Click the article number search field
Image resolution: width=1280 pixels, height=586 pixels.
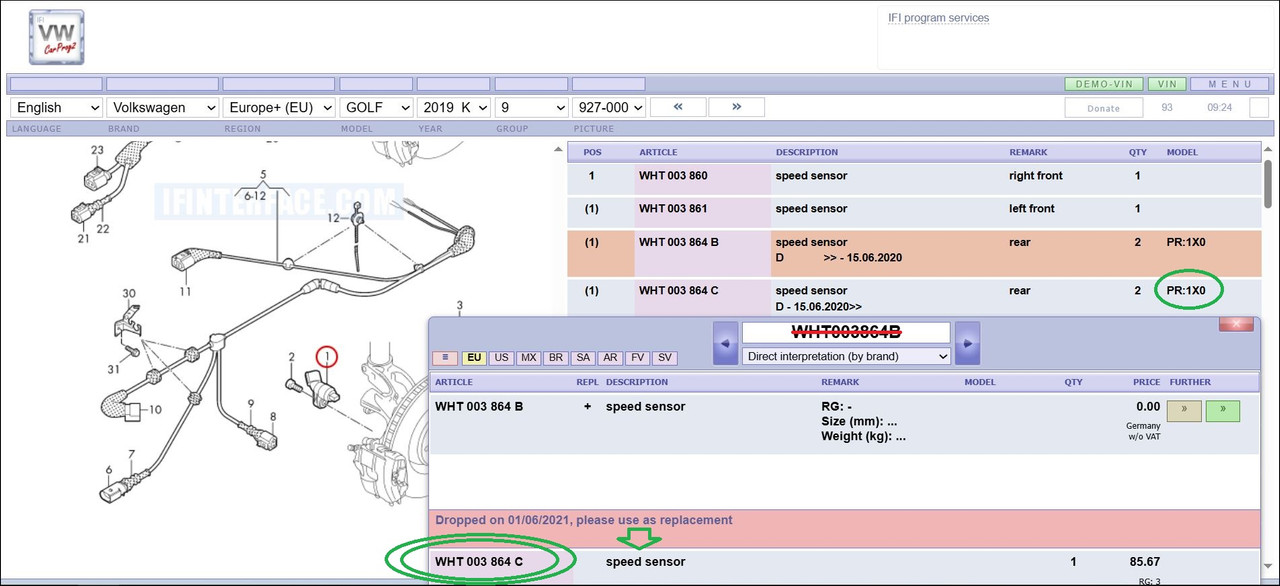pos(846,332)
